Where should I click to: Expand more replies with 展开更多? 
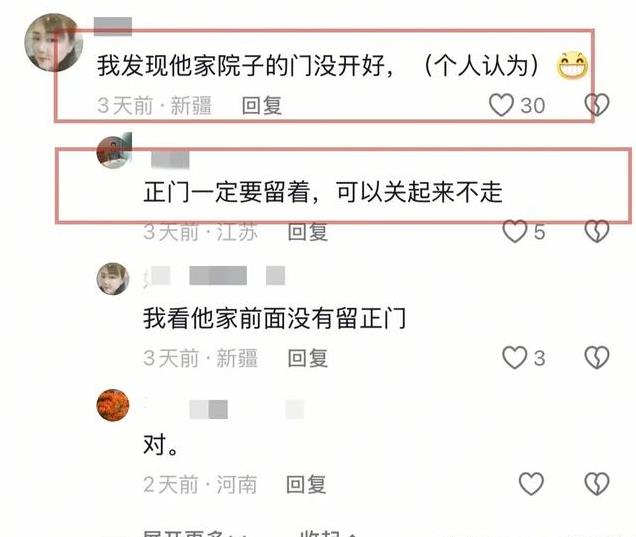coord(195,533)
